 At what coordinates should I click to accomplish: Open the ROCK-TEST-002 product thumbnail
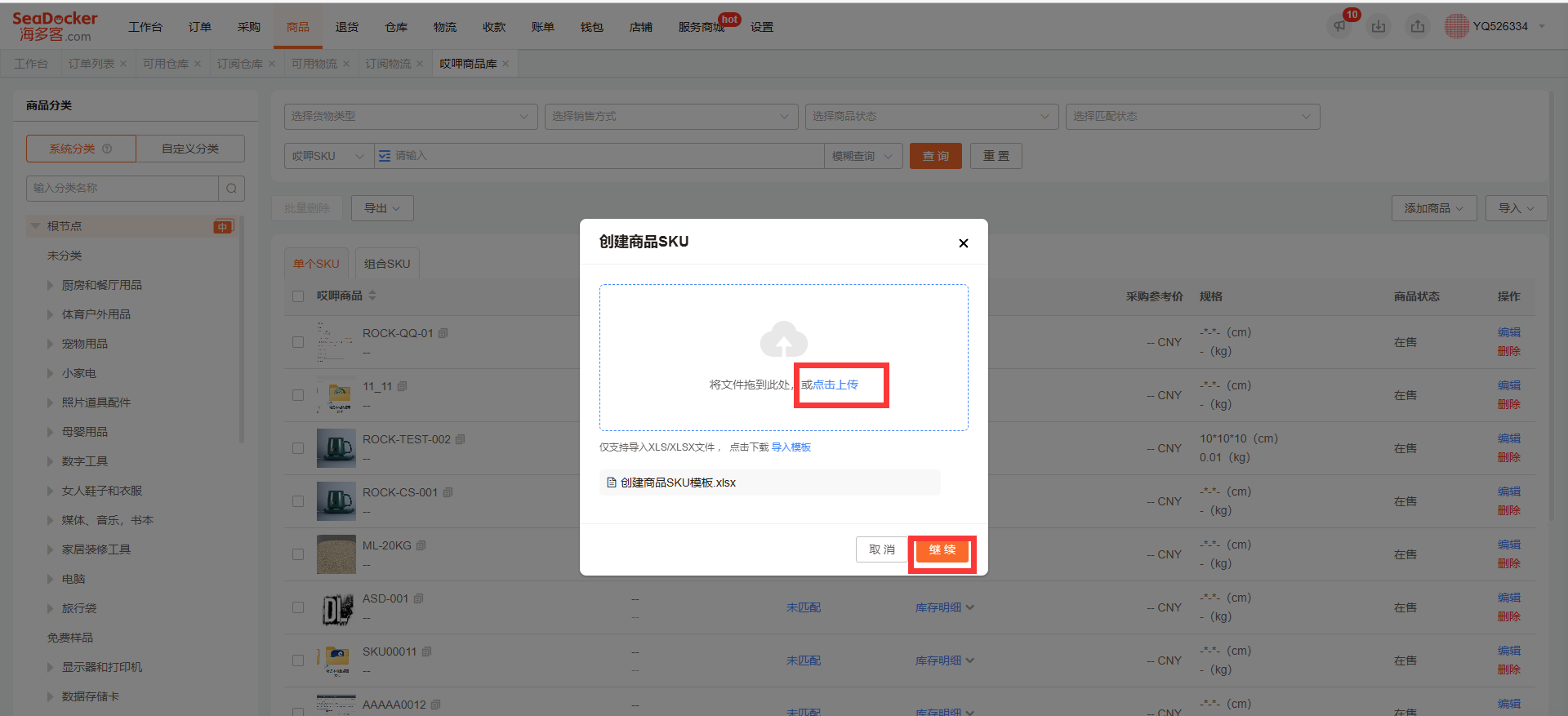click(x=336, y=448)
